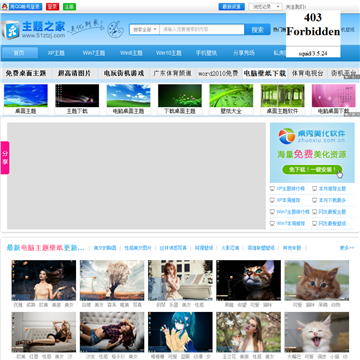Image resolution: width=360 pixels, height=360 pixels.
Task: Click the green 注册 register button
Action: point(69,7)
